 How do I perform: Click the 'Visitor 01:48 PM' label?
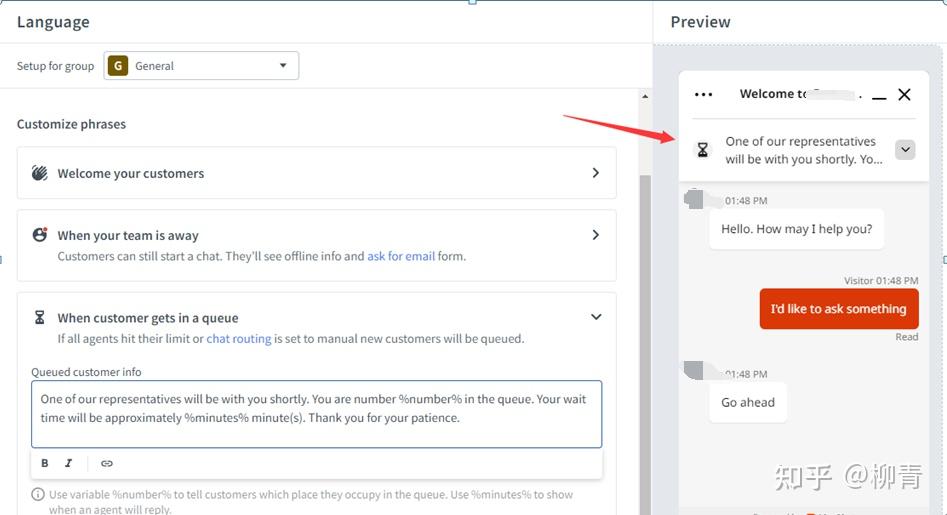[881, 281]
